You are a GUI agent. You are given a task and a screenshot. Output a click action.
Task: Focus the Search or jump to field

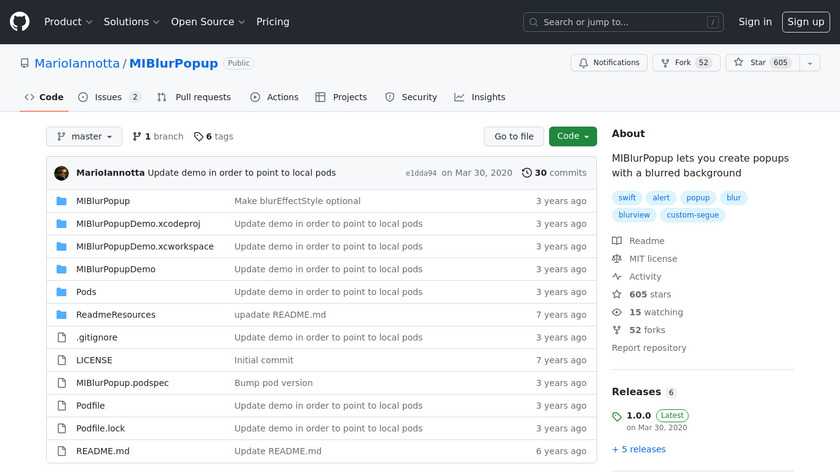tap(623, 22)
